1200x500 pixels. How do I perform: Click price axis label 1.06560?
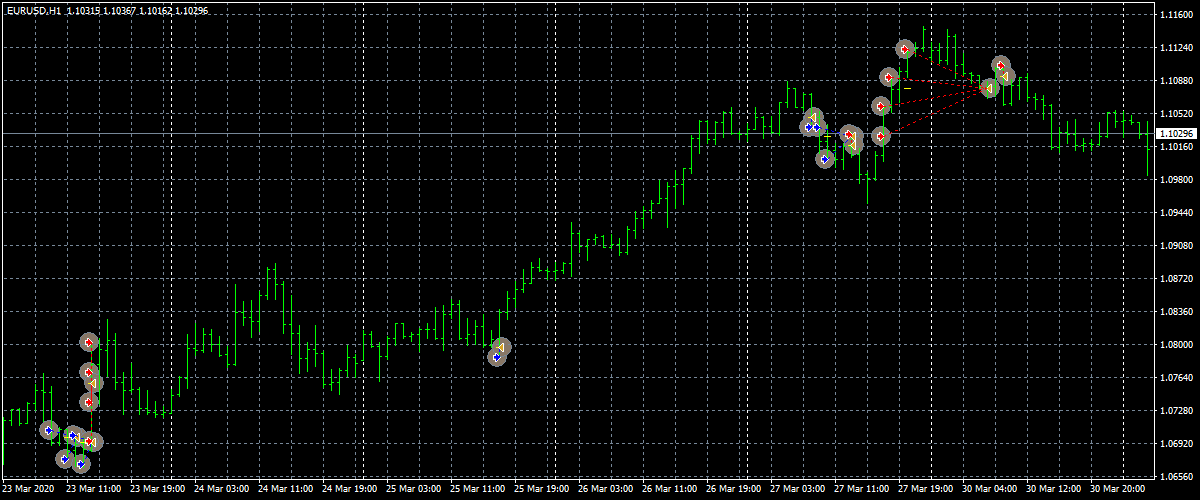tap(1176, 477)
